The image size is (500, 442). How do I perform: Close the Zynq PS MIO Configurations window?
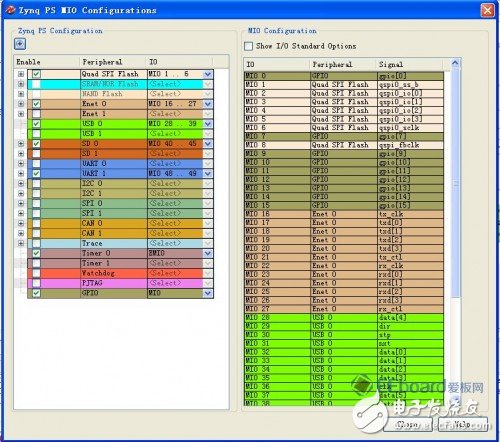[x=487, y=10]
